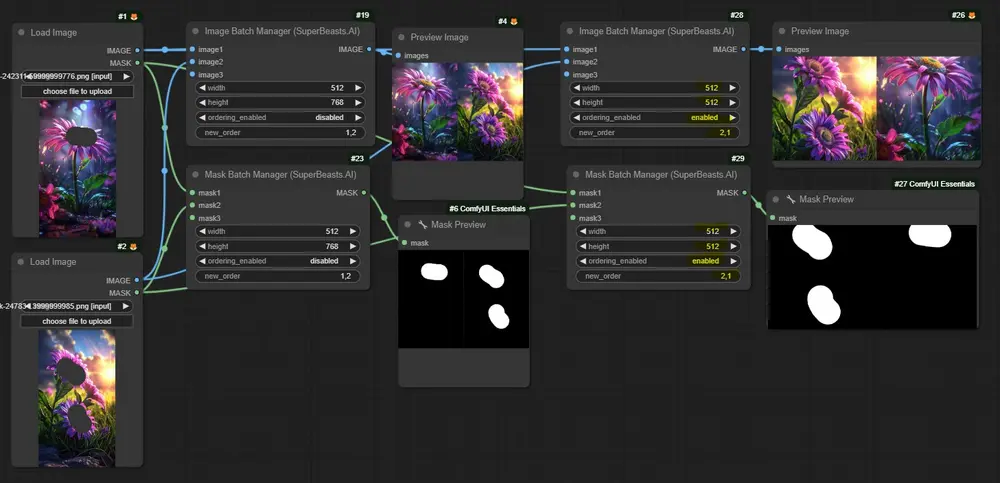Image resolution: width=1000 pixels, height=483 pixels.
Task: Collapse the Preview Image node #26
Action: click(781, 31)
